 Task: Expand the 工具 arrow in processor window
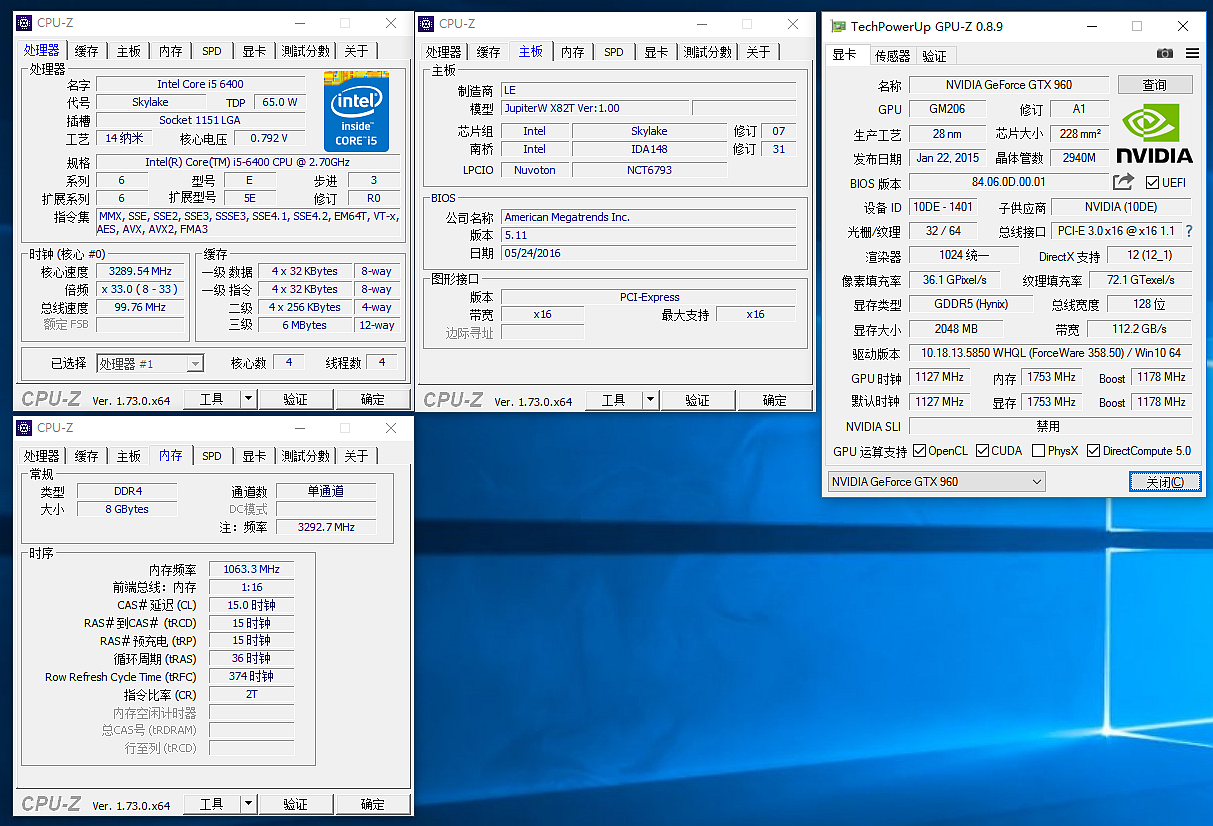[x=248, y=399]
